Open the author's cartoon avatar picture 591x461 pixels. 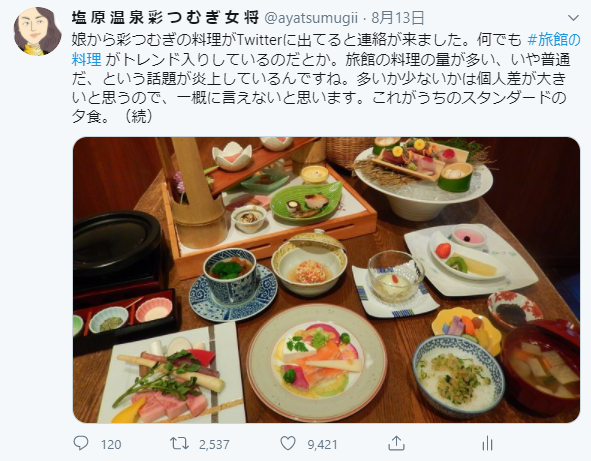37,31
